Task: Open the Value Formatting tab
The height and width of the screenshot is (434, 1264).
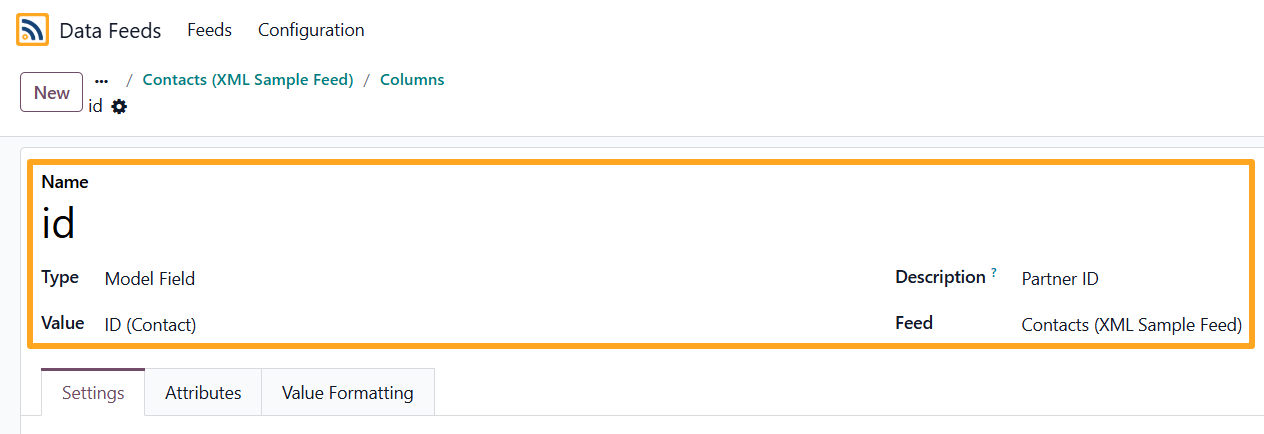Action: 347,392
